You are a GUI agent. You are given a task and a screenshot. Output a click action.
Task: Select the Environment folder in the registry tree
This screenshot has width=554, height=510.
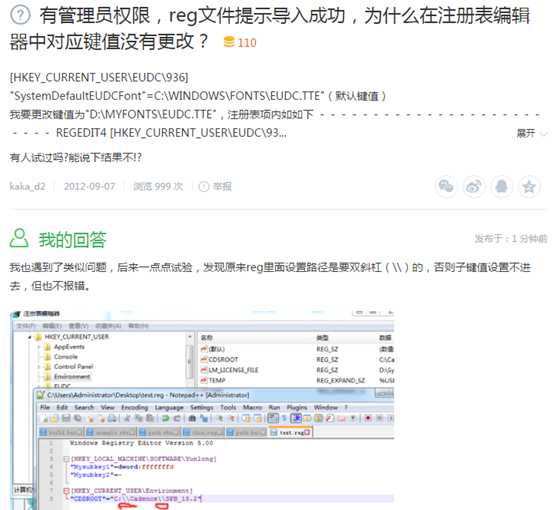(72, 377)
